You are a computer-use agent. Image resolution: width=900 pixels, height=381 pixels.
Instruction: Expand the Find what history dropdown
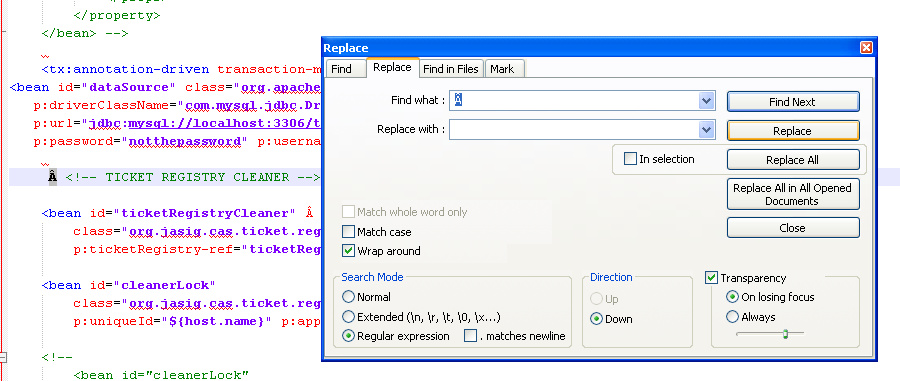[x=707, y=100]
